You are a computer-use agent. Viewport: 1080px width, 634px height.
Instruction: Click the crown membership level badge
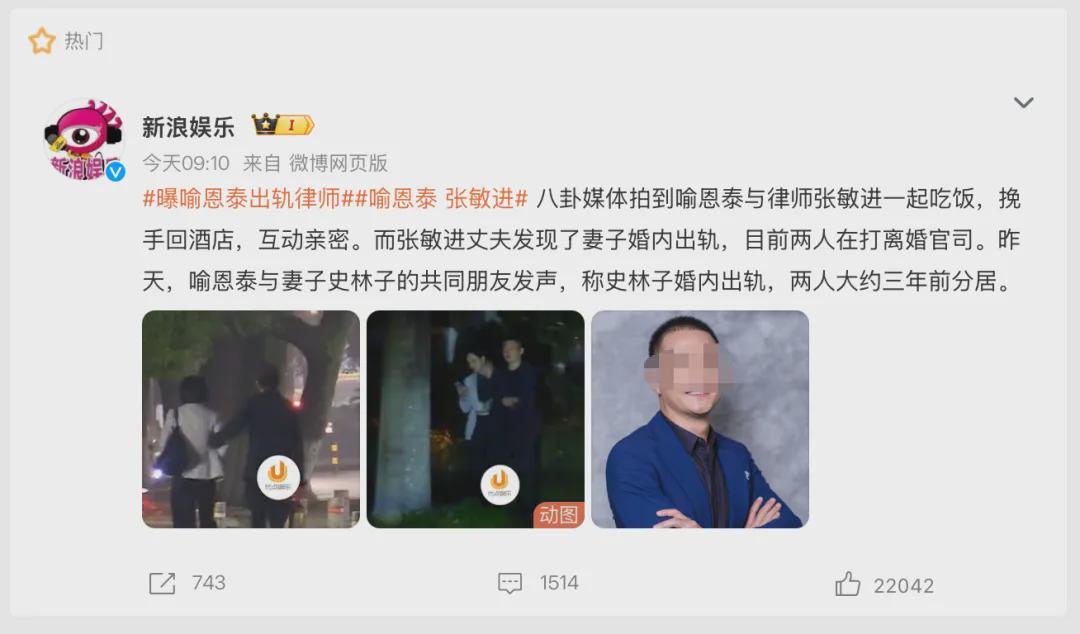pyautogui.click(x=282, y=125)
